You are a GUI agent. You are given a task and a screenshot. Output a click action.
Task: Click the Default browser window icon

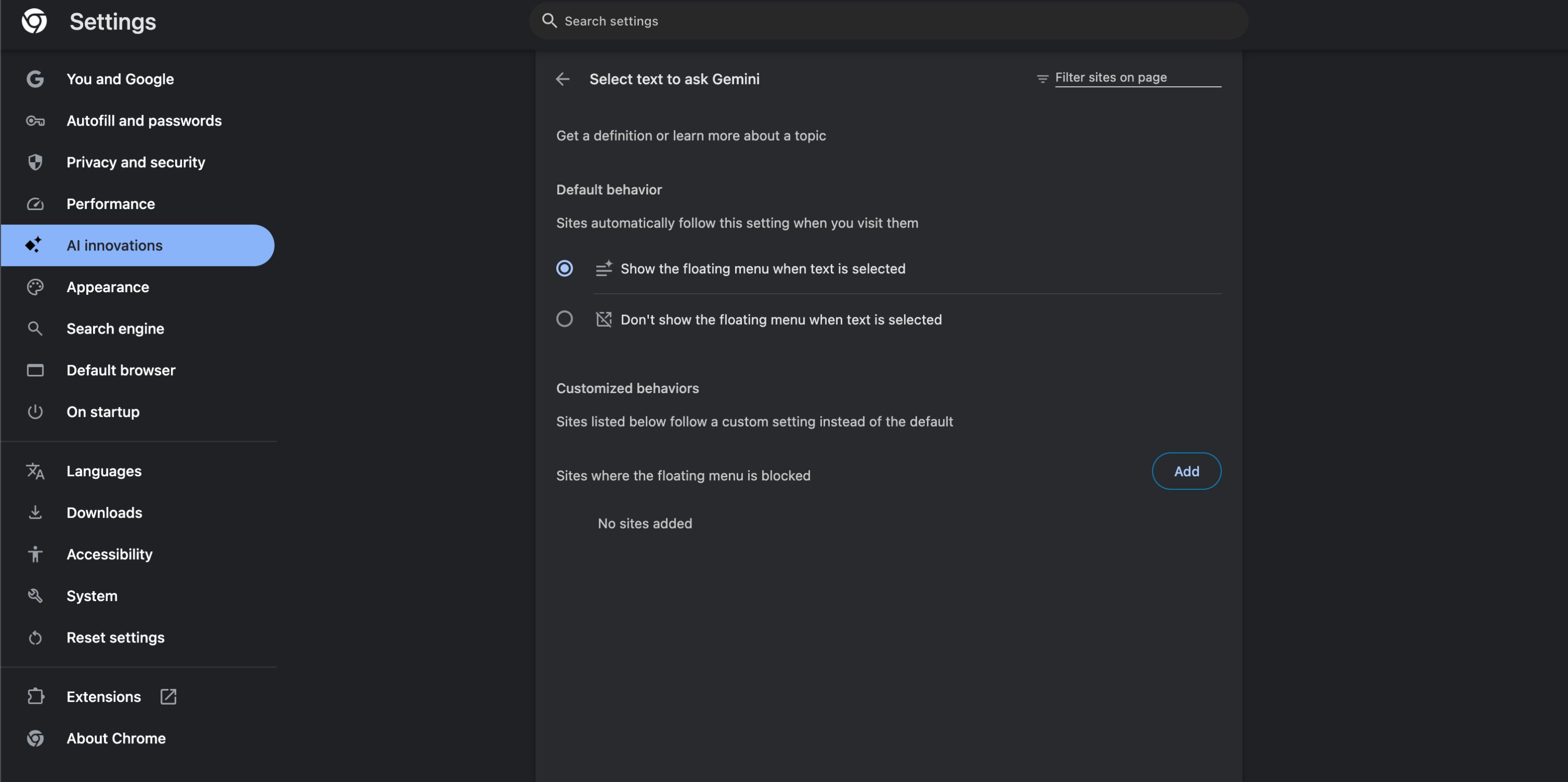(36, 370)
